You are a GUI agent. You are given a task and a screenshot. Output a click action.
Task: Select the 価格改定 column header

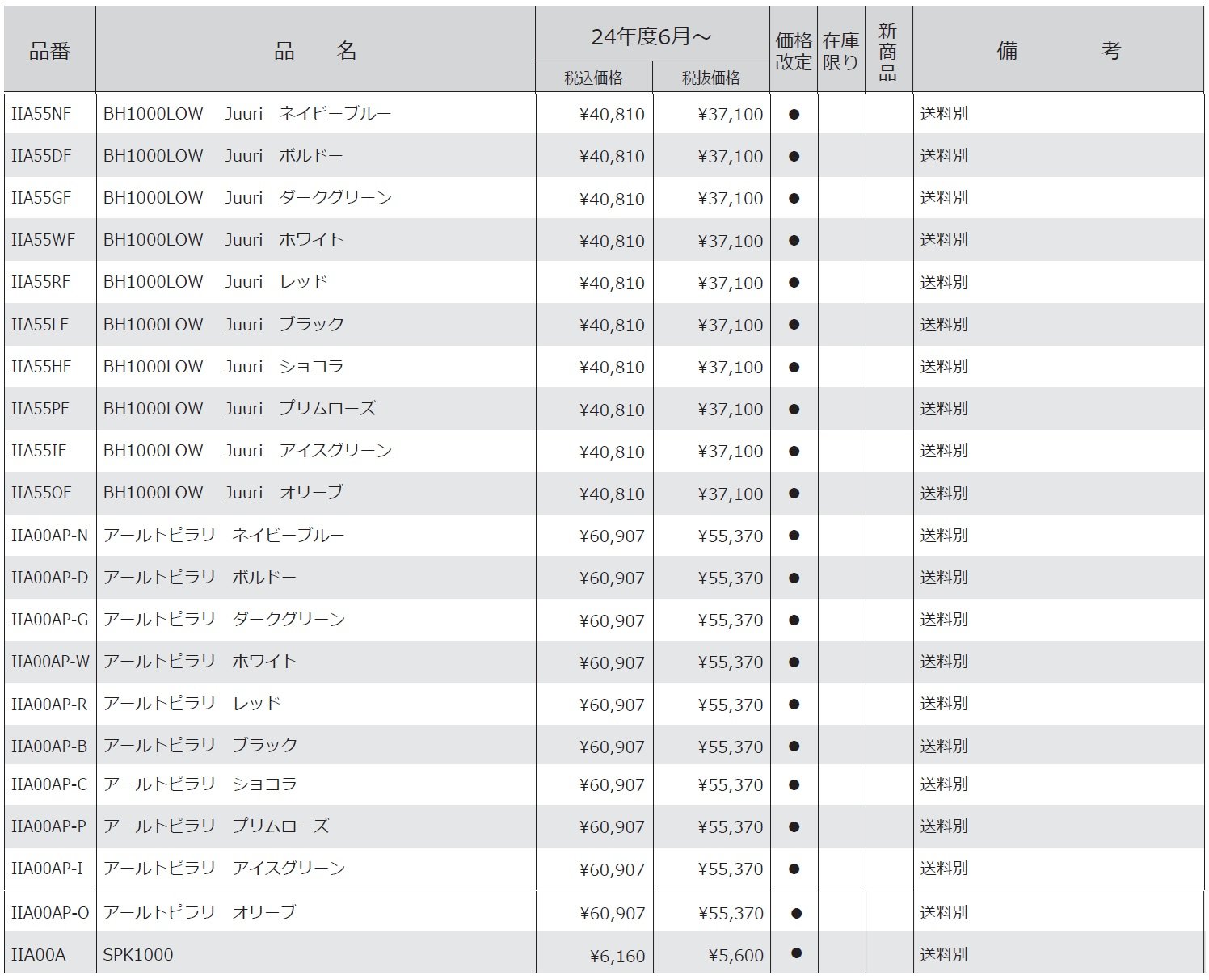794,51
